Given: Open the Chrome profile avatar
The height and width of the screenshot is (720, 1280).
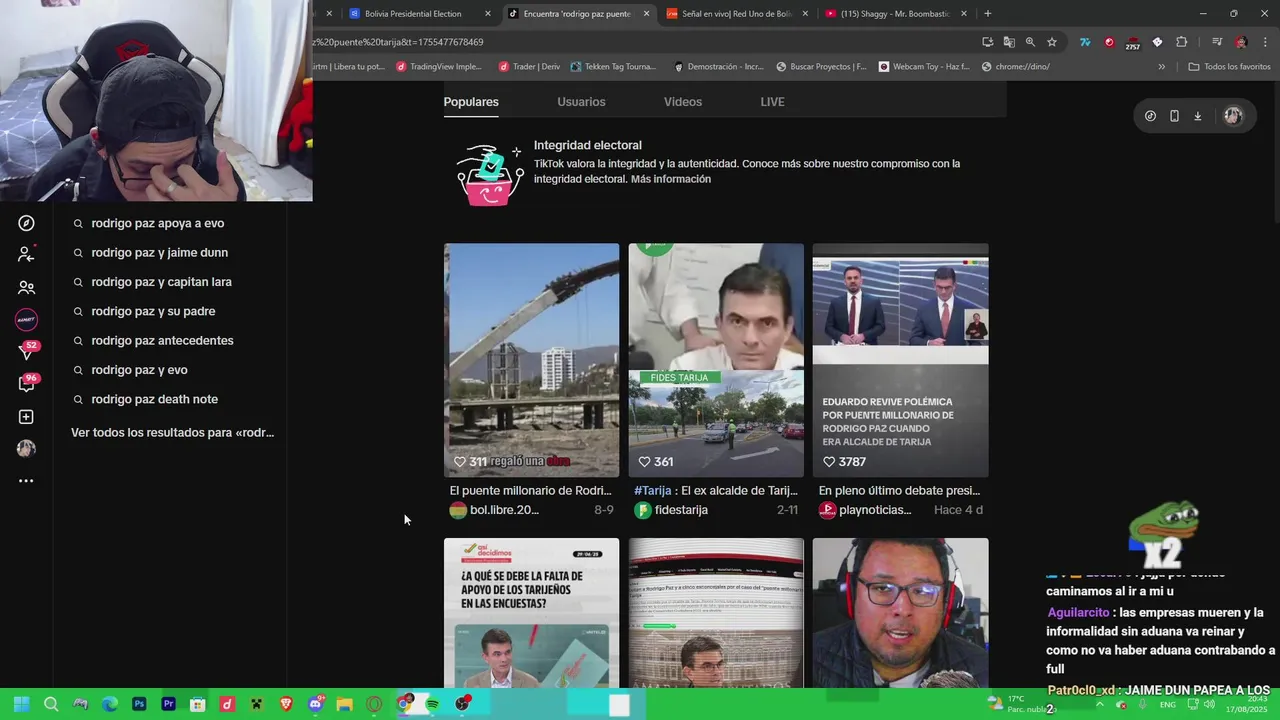Looking at the screenshot, I should [1241, 42].
